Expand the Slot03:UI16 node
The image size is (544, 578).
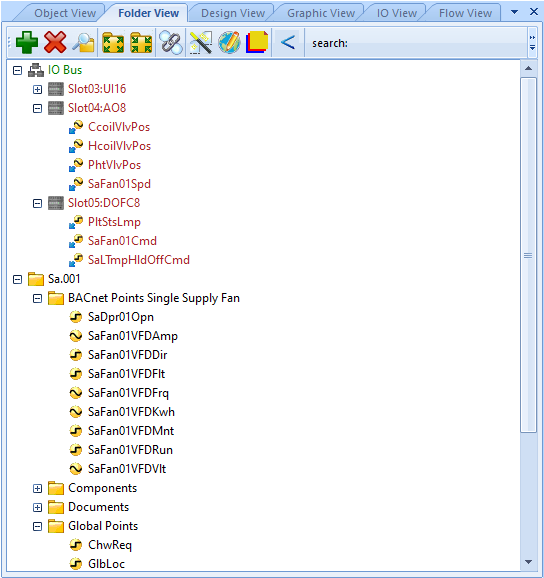[37, 90]
